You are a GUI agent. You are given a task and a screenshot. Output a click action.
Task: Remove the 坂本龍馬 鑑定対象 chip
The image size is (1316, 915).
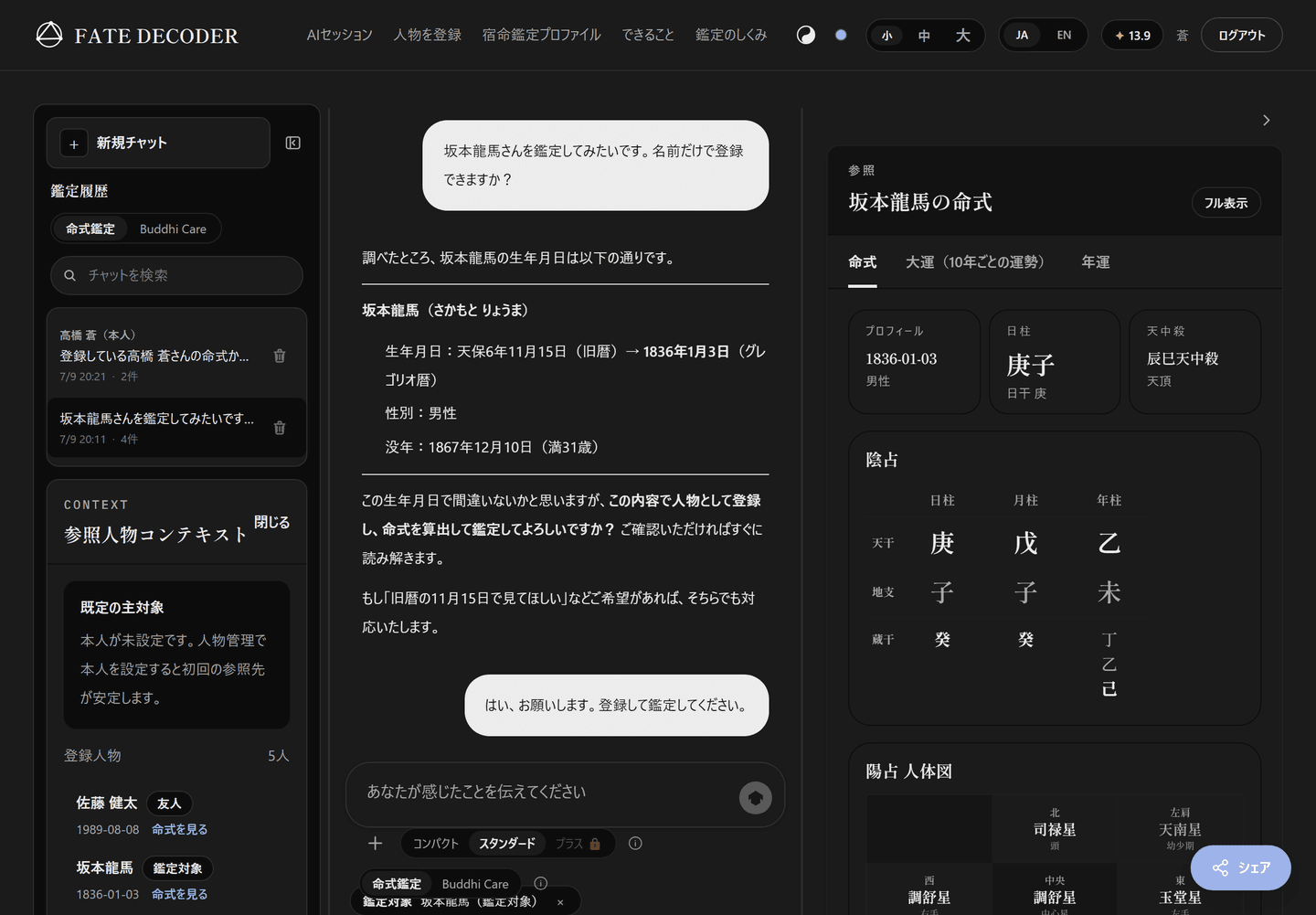[x=560, y=902]
